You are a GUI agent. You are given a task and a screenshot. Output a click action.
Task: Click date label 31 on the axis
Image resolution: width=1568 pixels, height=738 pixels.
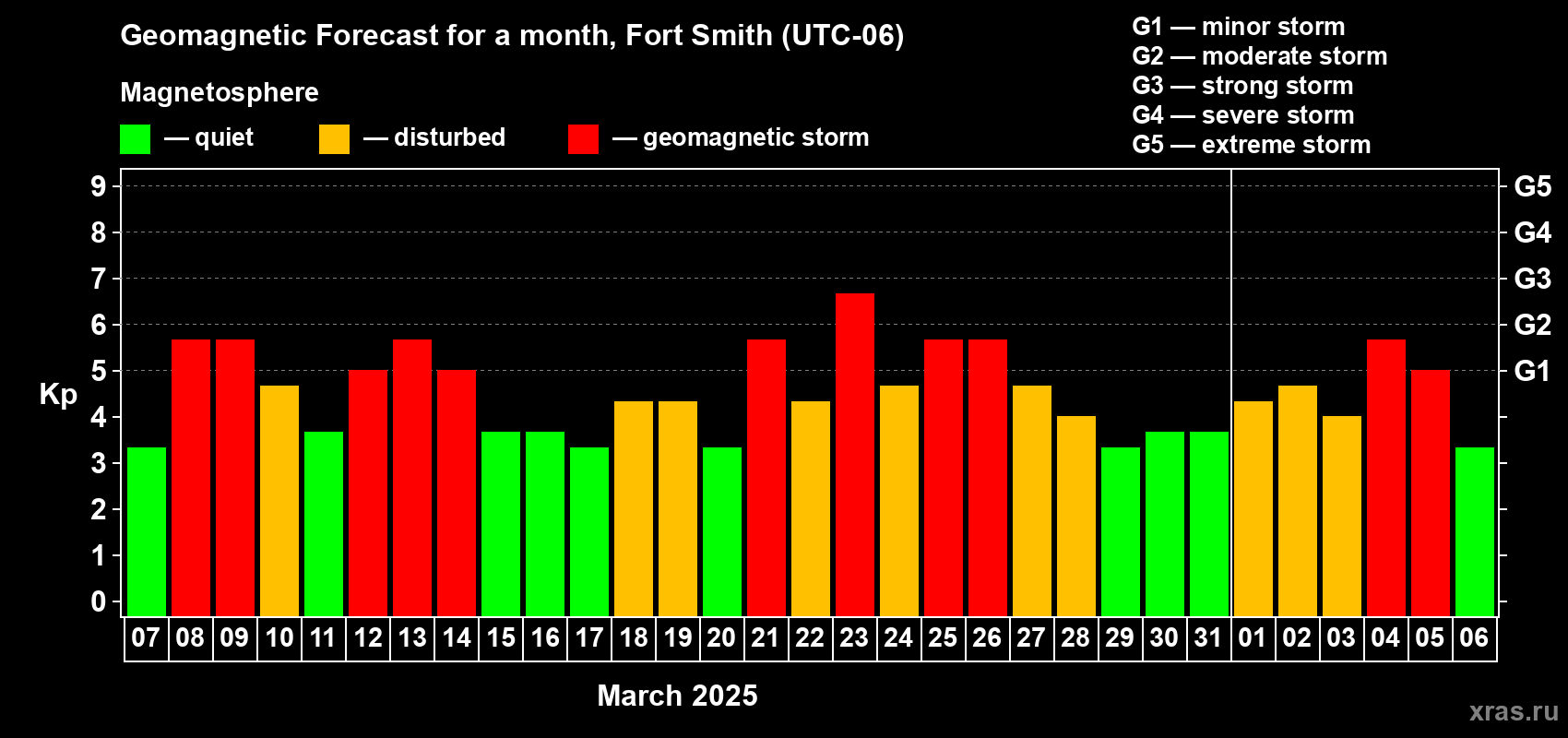coord(1208,637)
